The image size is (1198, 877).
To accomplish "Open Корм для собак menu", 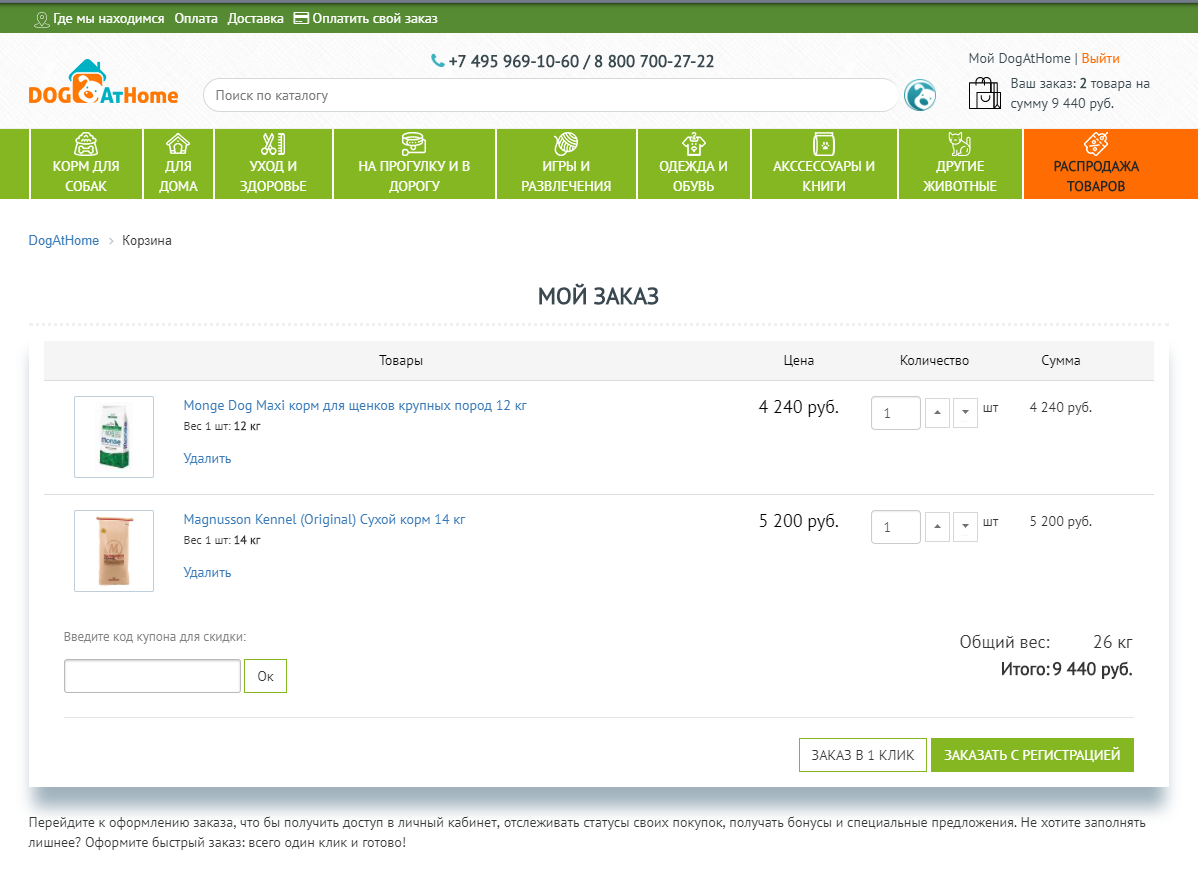I will pyautogui.click(x=86, y=164).
